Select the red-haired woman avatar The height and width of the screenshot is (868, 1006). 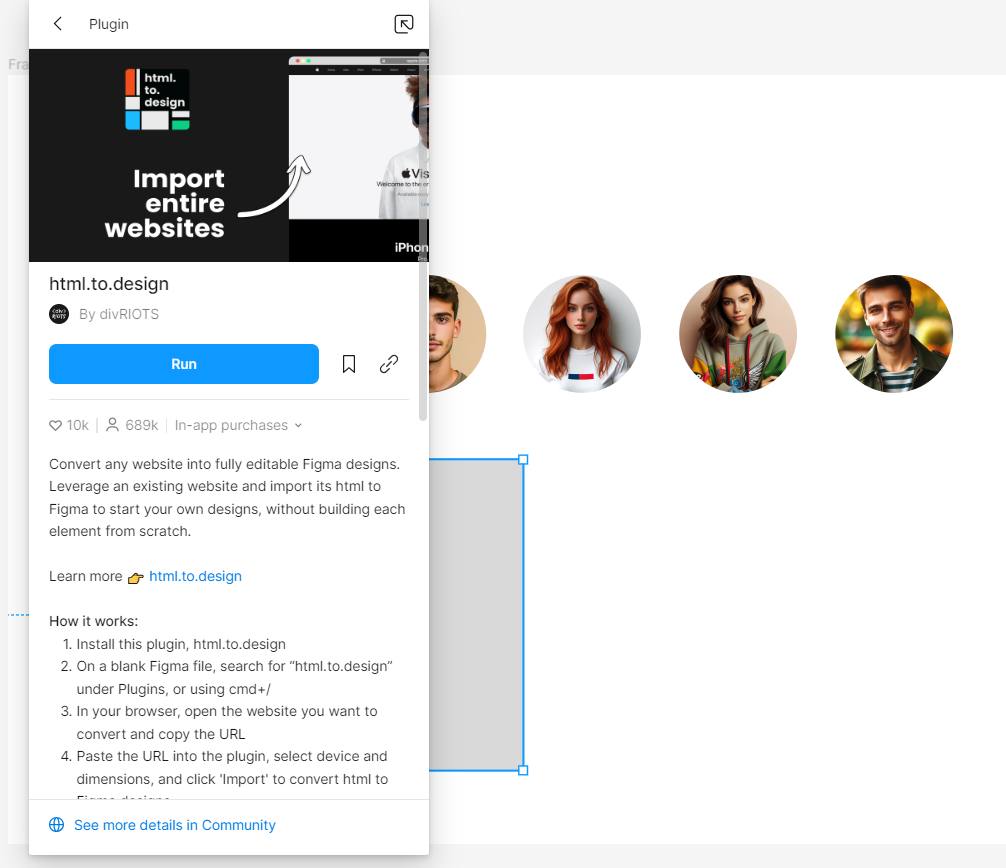point(581,334)
